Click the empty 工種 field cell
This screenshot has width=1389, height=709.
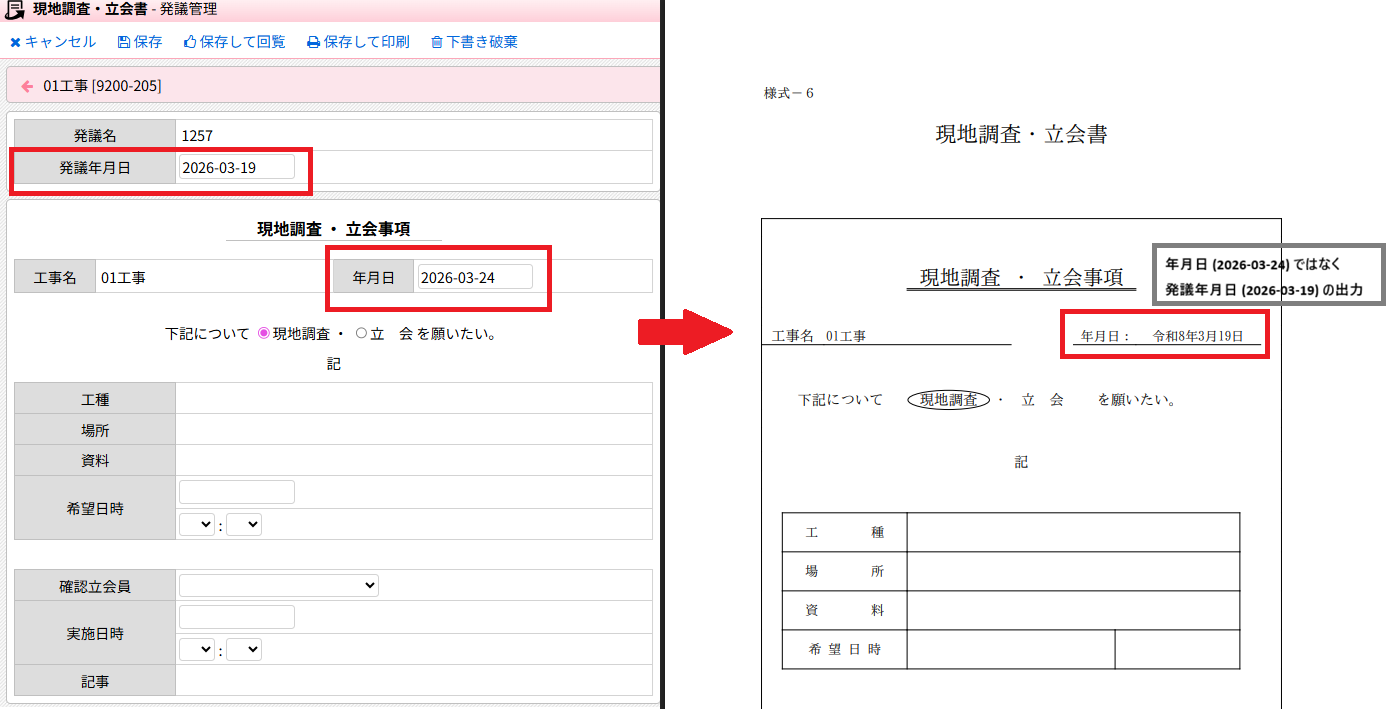(413, 399)
